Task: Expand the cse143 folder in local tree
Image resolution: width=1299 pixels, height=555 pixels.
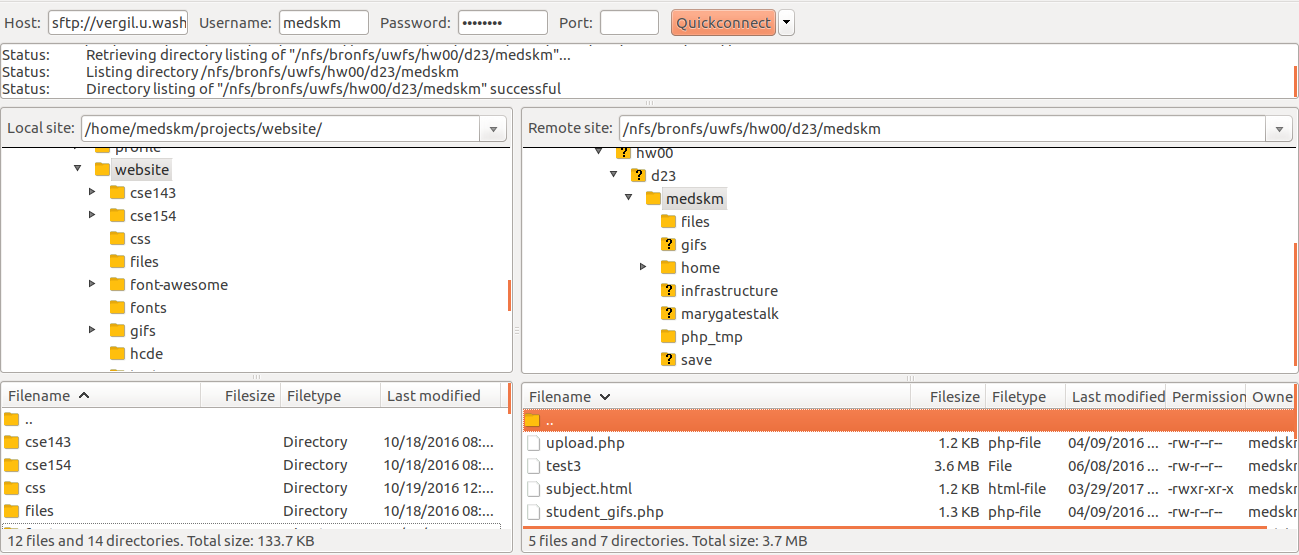Action: click(92, 192)
